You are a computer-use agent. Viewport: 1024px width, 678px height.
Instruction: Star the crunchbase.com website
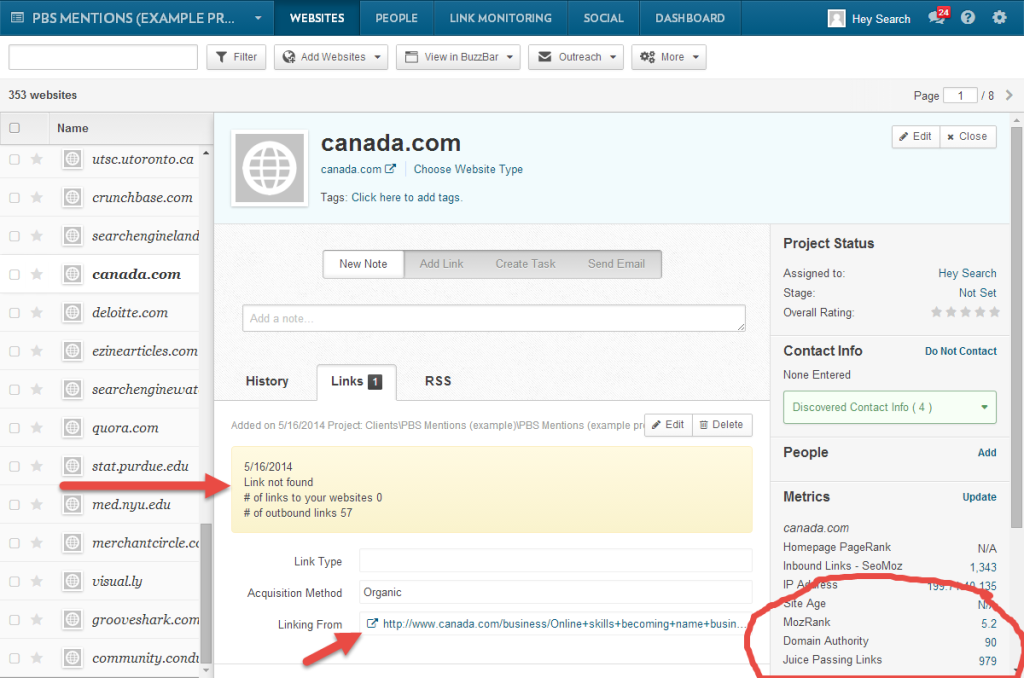coord(37,197)
